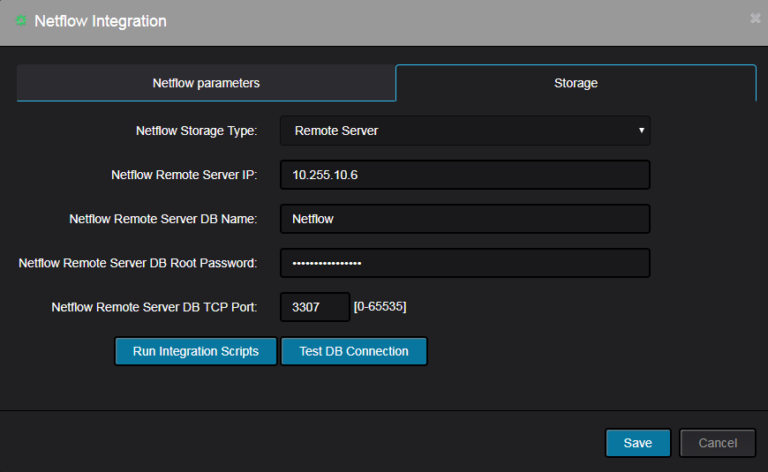Viewport: 768px width, 472px height.
Task: Click the 'Netflow Remote Server IP:' label
Action: pyautogui.click(x=184, y=175)
